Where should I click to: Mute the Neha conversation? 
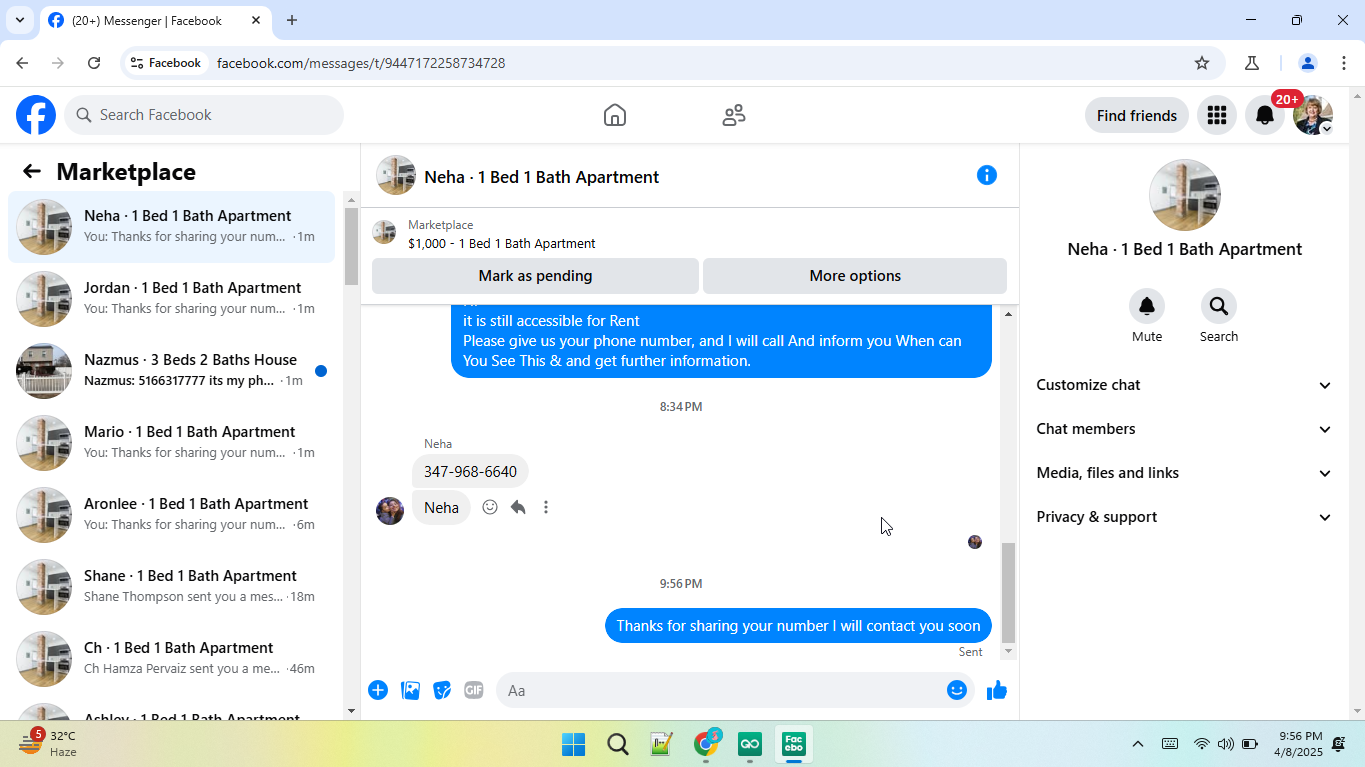pos(1147,306)
